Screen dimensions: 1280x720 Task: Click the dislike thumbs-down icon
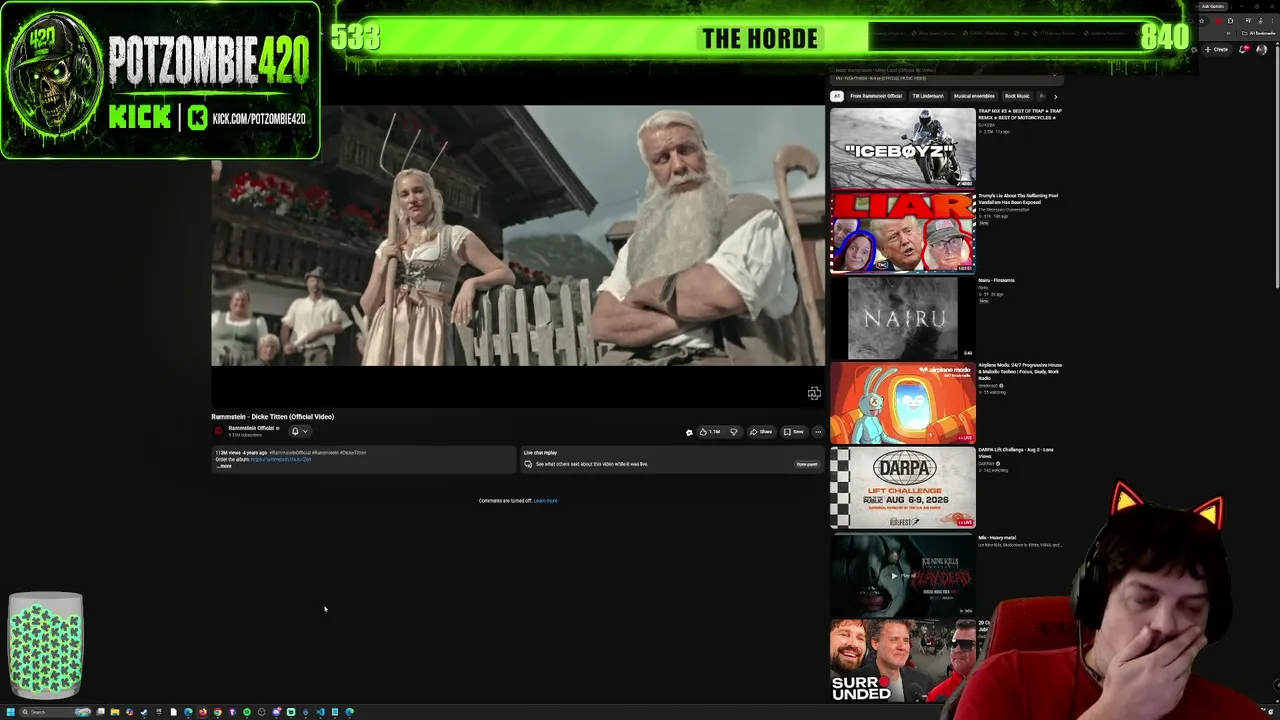[x=734, y=432]
